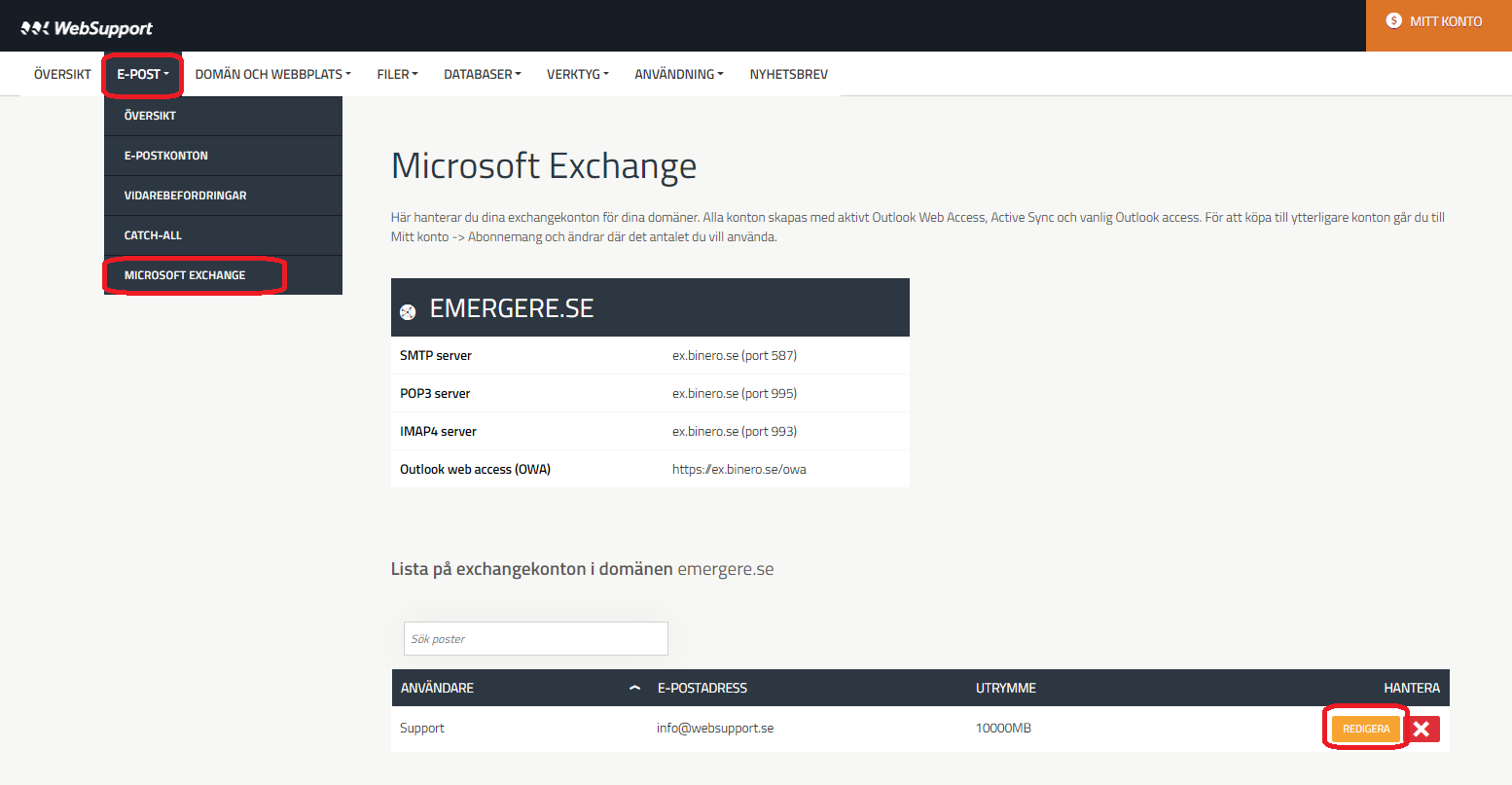Expand the Databaser dropdown menu
Image resolution: width=1512 pixels, height=785 pixels.
(483, 74)
